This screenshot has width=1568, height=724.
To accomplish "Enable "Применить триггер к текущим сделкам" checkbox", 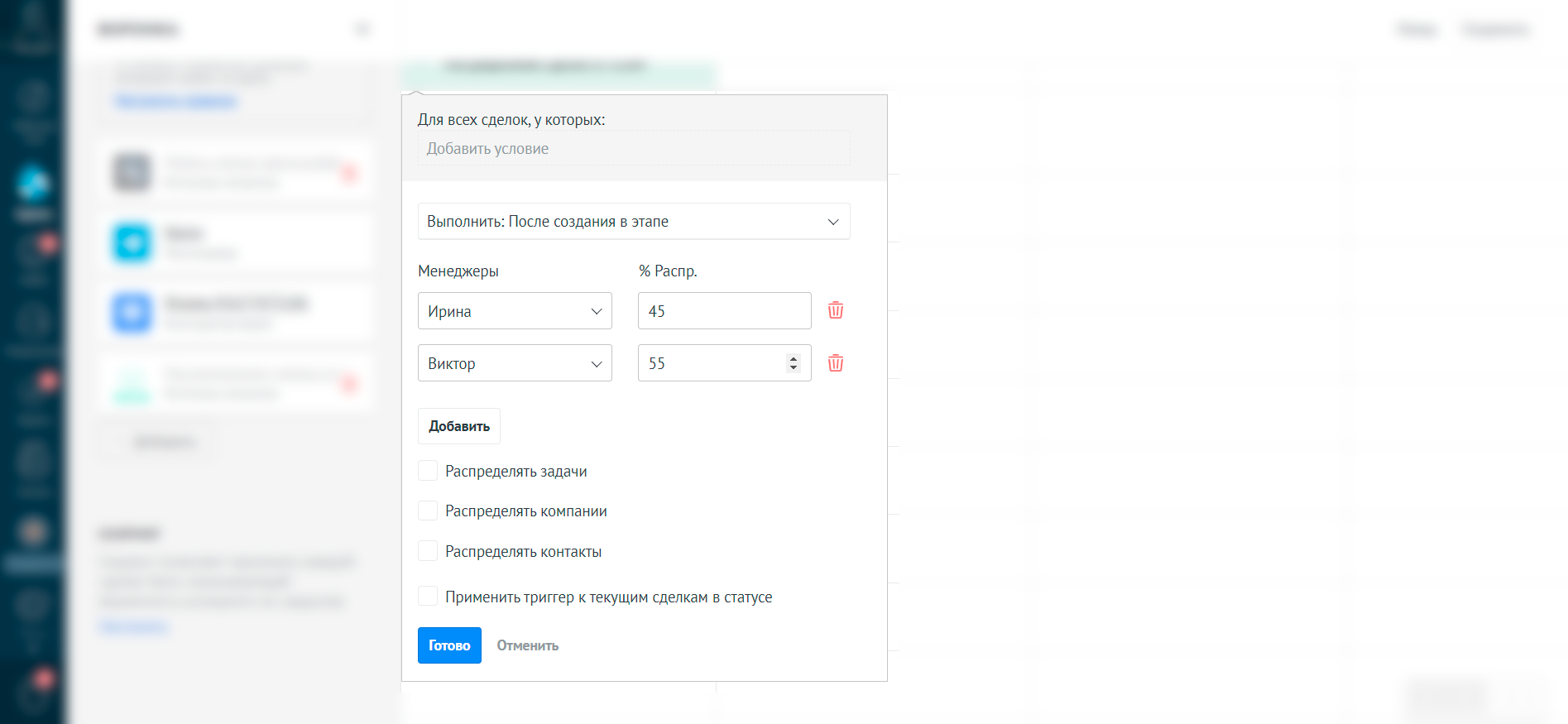I will [428, 597].
